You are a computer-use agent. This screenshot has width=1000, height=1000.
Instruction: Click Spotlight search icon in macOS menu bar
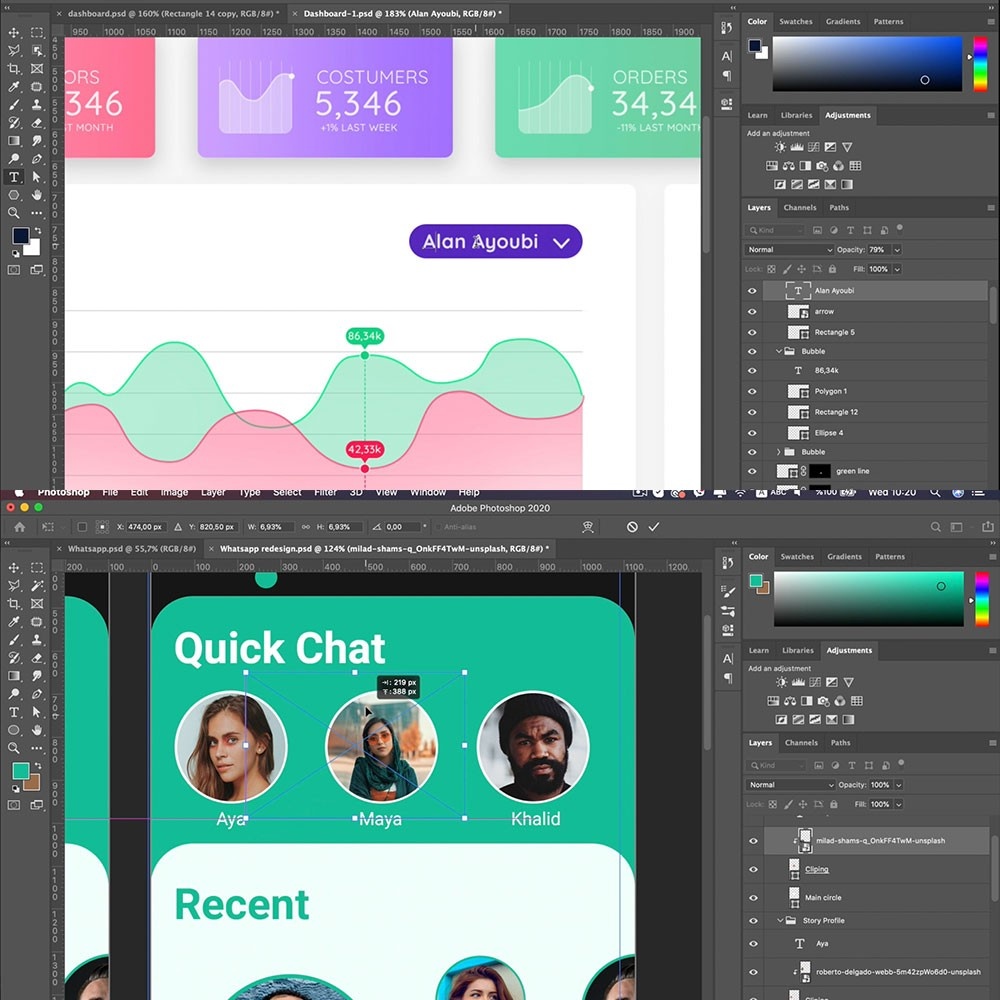click(x=934, y=492)
